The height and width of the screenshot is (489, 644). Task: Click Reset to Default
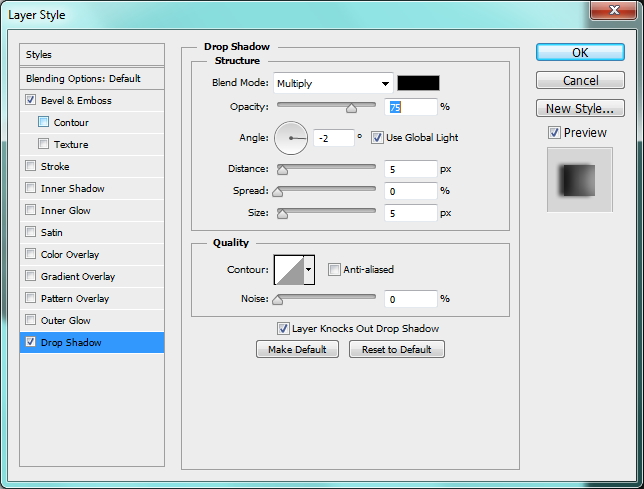(396, 349)
